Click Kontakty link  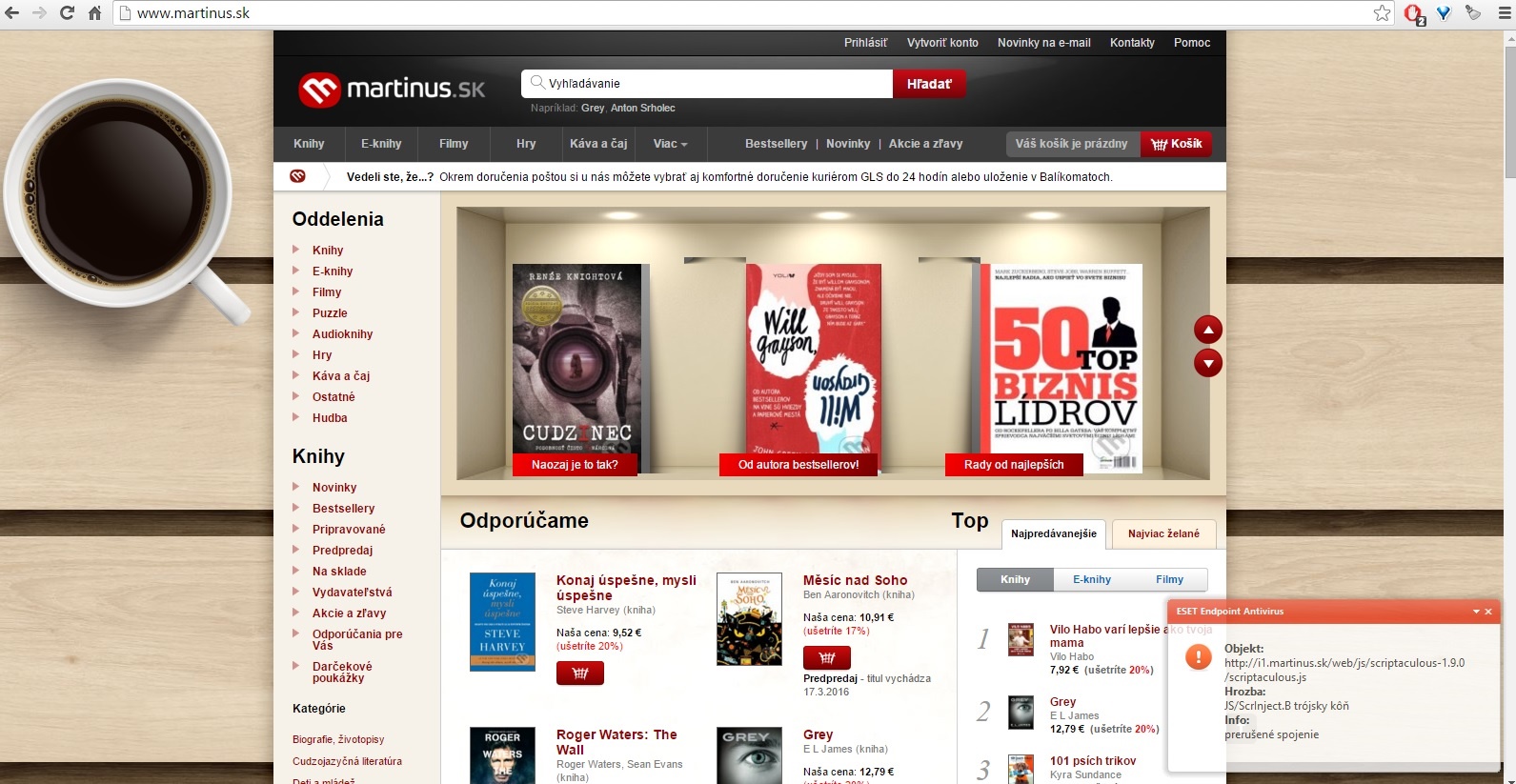click(1132, 43)
